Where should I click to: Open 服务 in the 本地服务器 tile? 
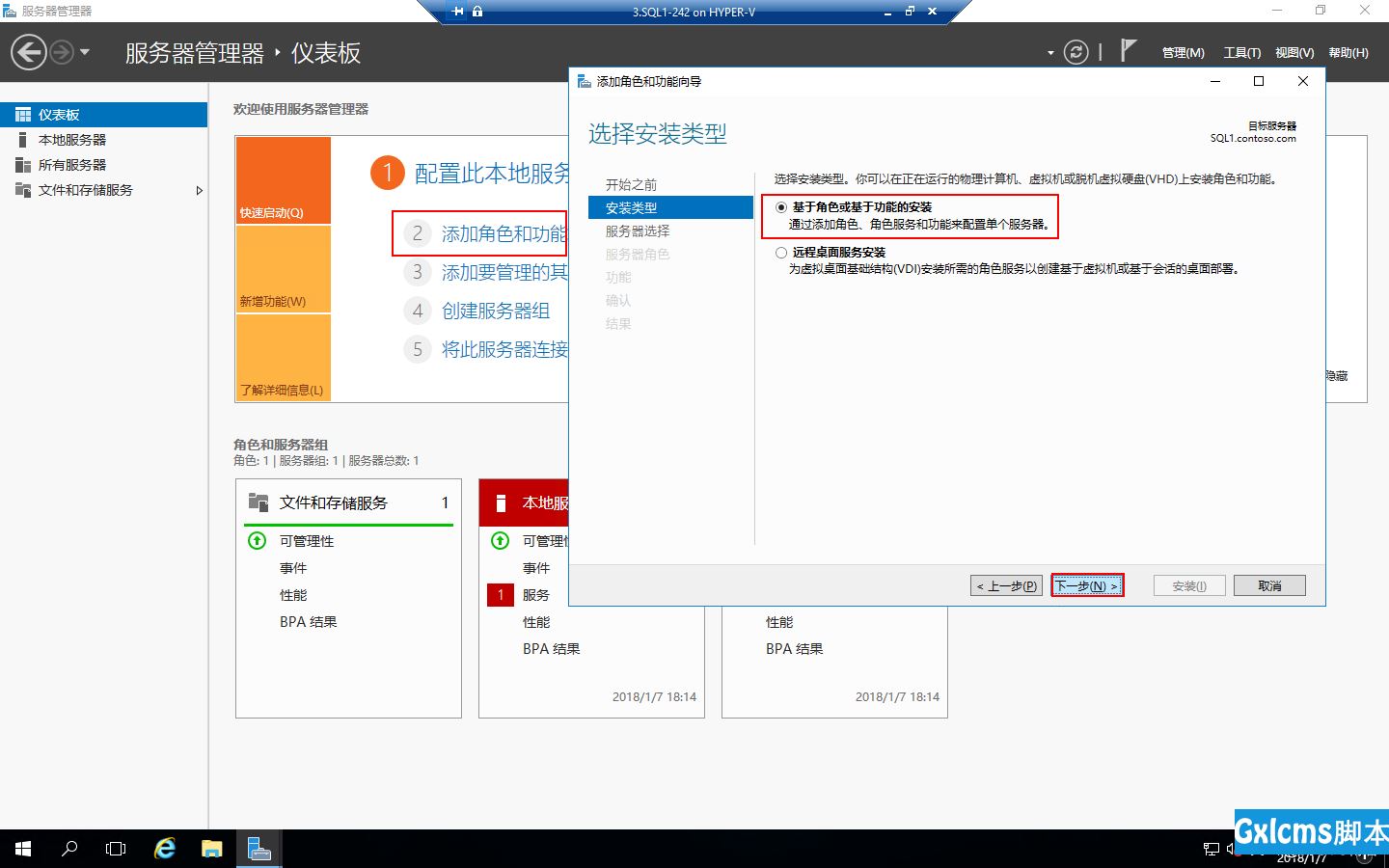click(x=536, y=595)
